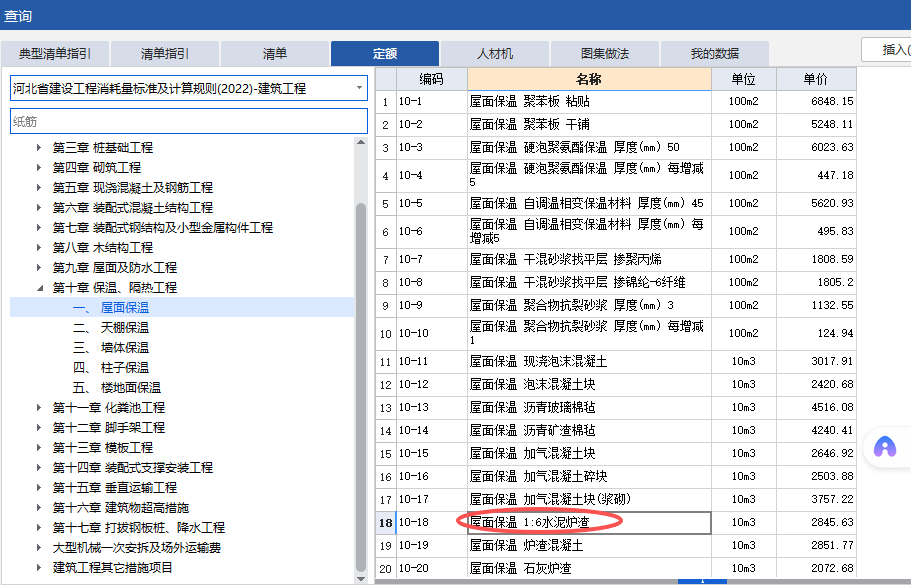Click the tree scrollbar up arrow
This screenshot has height=585, width=911.
(x=361, y=142)
